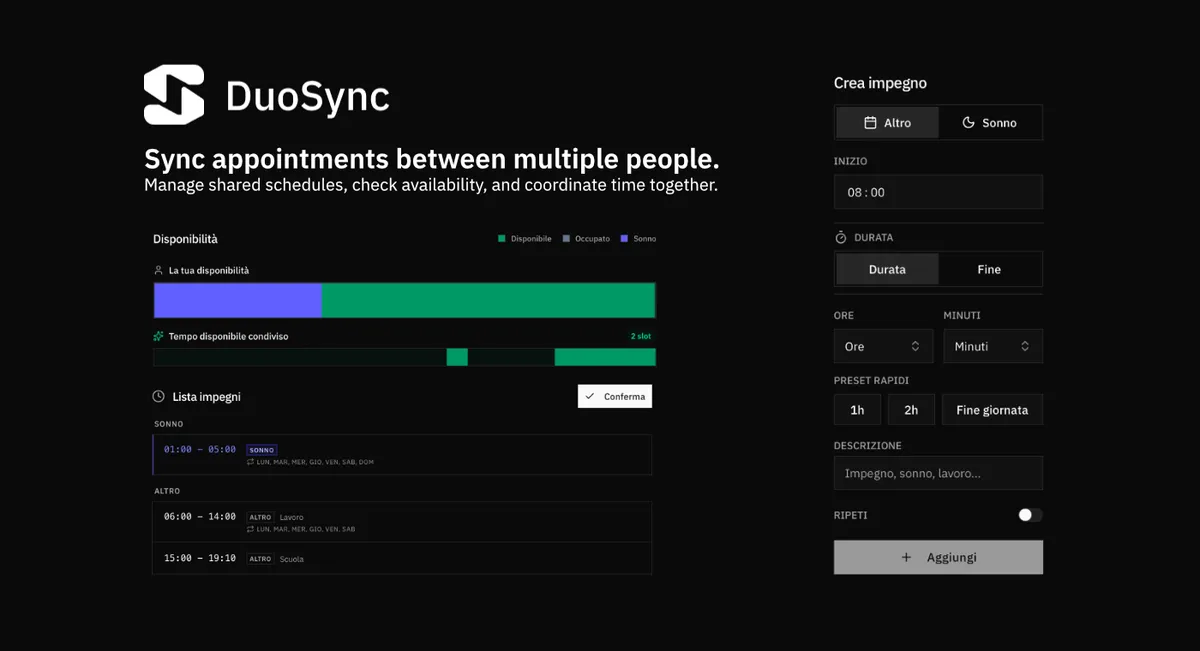Select the Durata tab
Image resolution: width=1200 pixels, height=651 pixels.
click(x=886, y=268)
